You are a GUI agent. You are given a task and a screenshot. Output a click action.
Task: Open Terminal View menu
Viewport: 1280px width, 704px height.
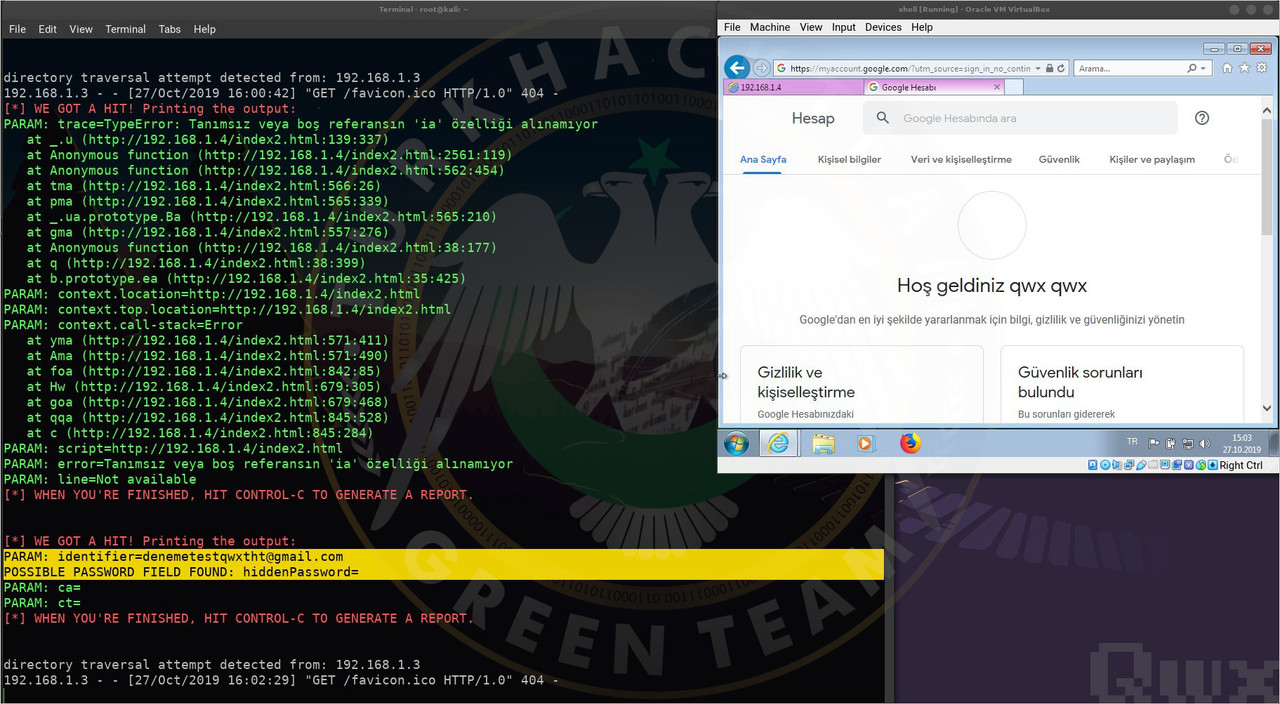(81, 29)
